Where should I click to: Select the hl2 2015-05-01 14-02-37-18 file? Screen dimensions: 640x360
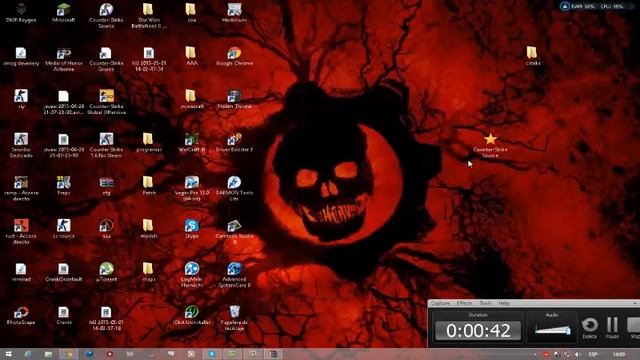(106, 318)
